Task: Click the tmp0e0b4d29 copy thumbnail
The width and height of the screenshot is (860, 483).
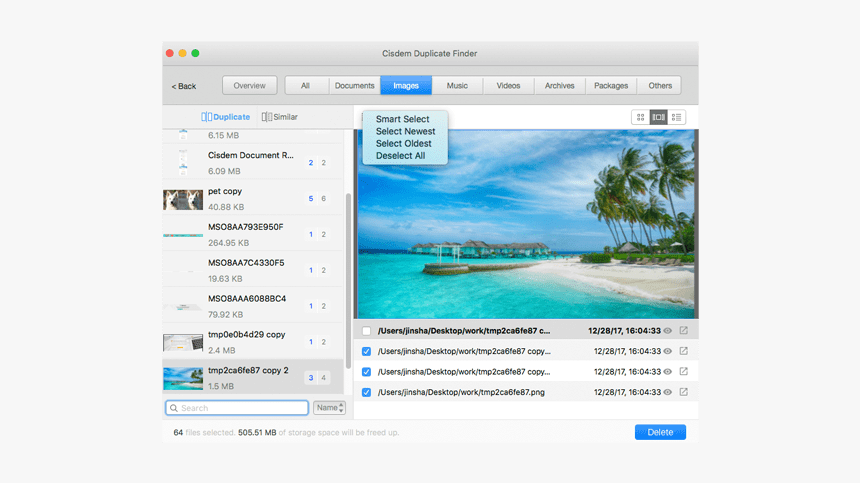Action: 183,343
